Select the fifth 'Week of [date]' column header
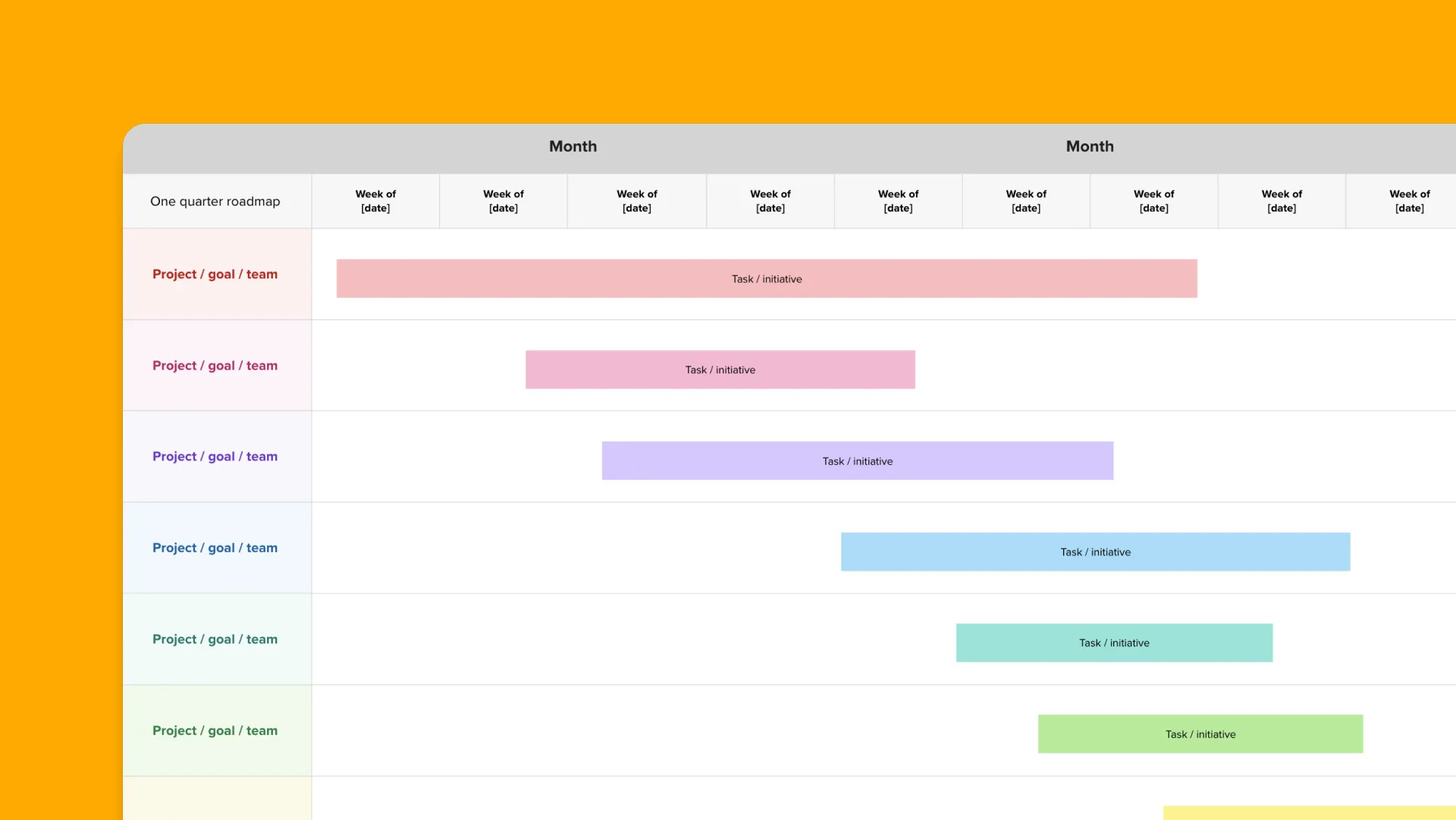Screen dimensions: 1456x820 [899, 201]
